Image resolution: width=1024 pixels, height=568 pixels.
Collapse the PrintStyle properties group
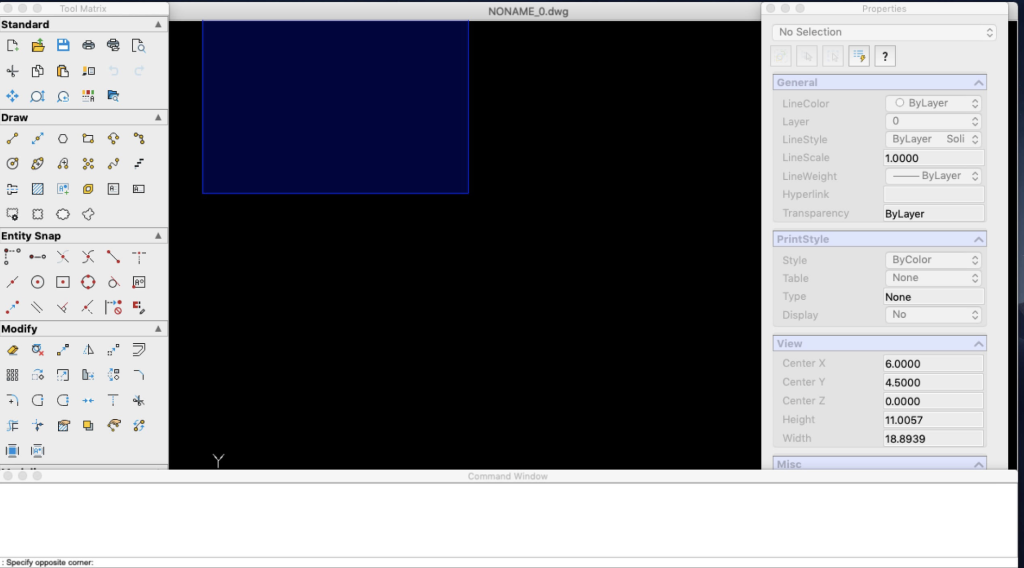tap(978, 240)
